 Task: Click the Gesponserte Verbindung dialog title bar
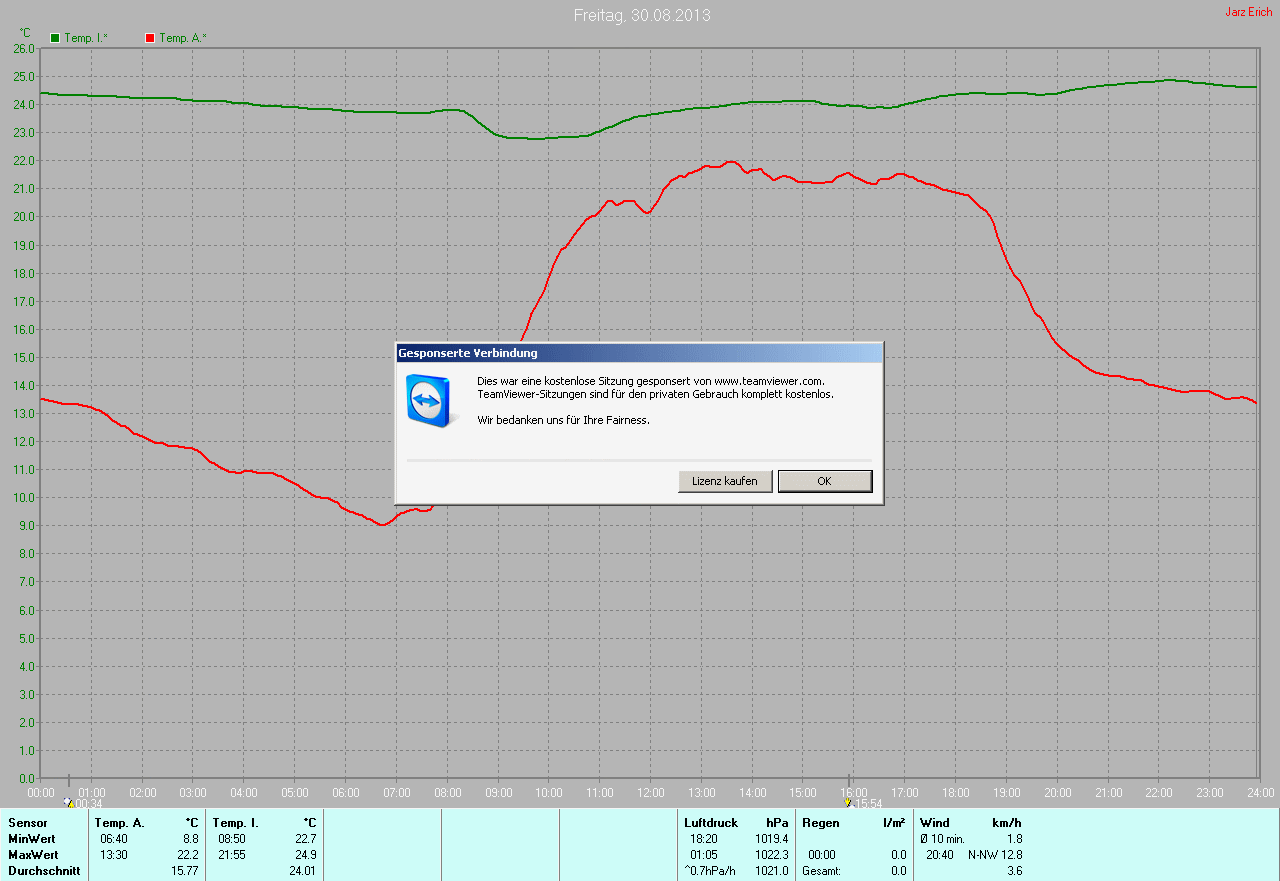point(639,353)
